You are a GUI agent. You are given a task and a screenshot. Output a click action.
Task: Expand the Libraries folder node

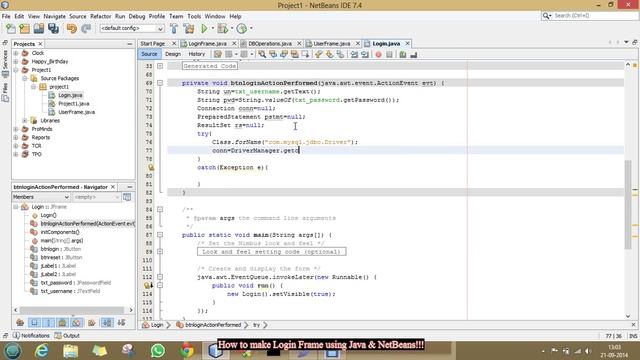click(25, 121)
